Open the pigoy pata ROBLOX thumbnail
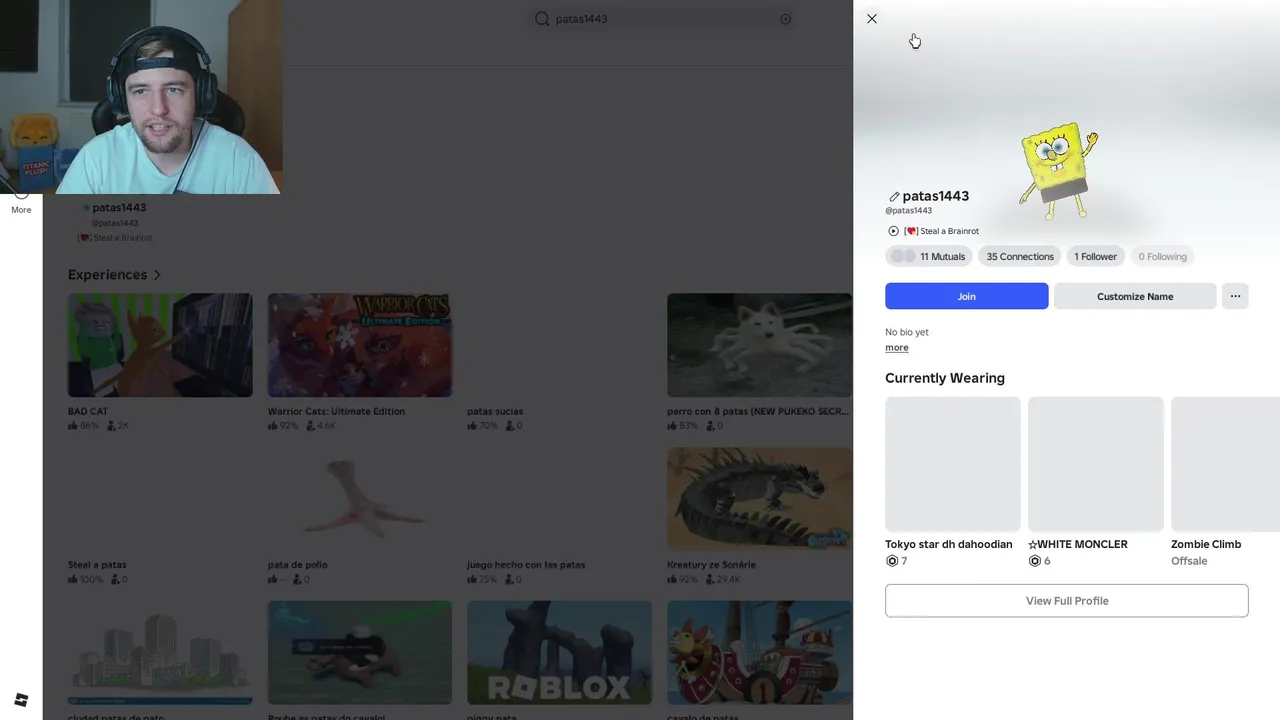 point(559,653)
